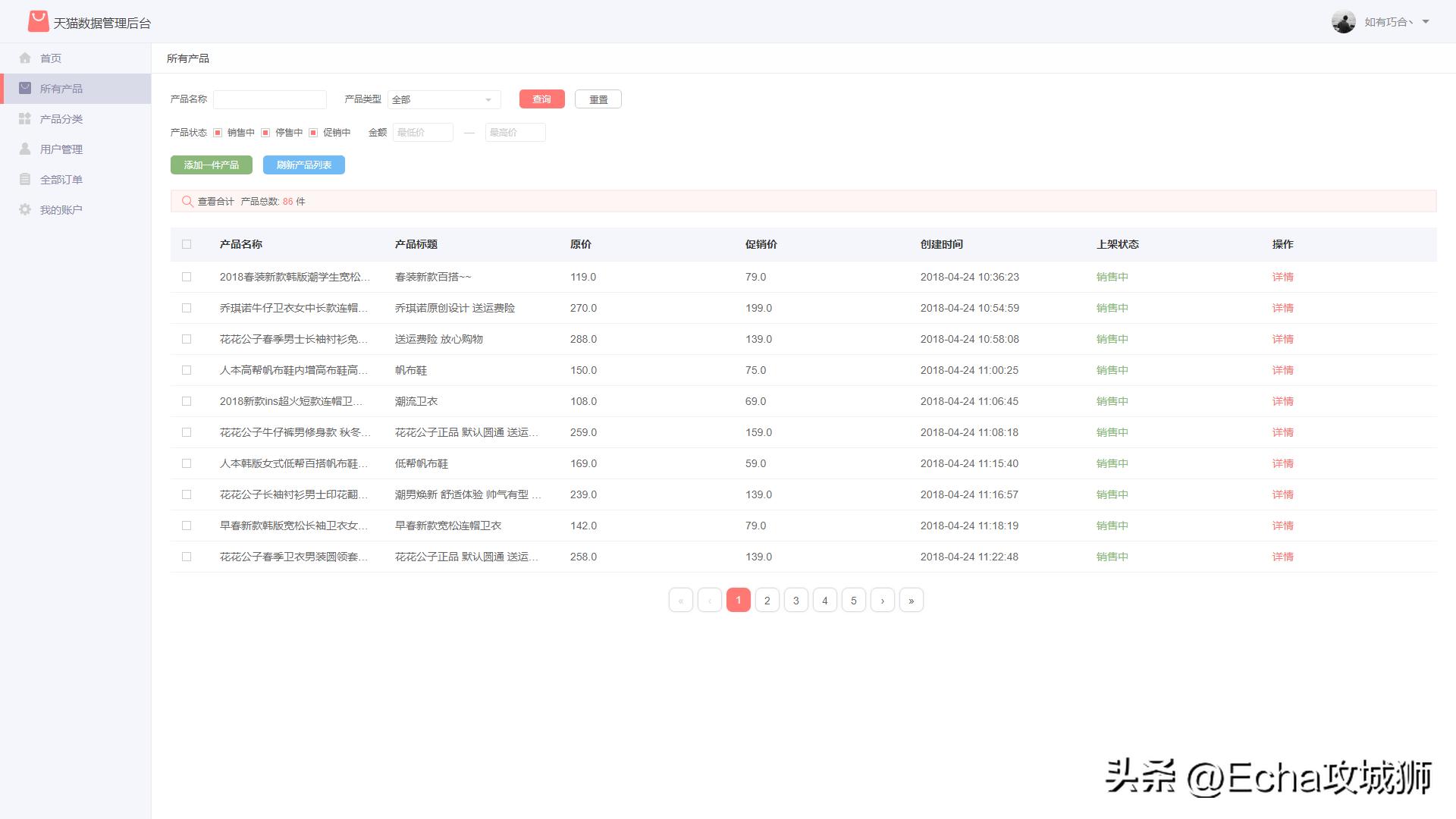Open the 首页 home icon in sidebar
The height and width of the screenshot is (819, 1456).
click(x=25, y=58)
